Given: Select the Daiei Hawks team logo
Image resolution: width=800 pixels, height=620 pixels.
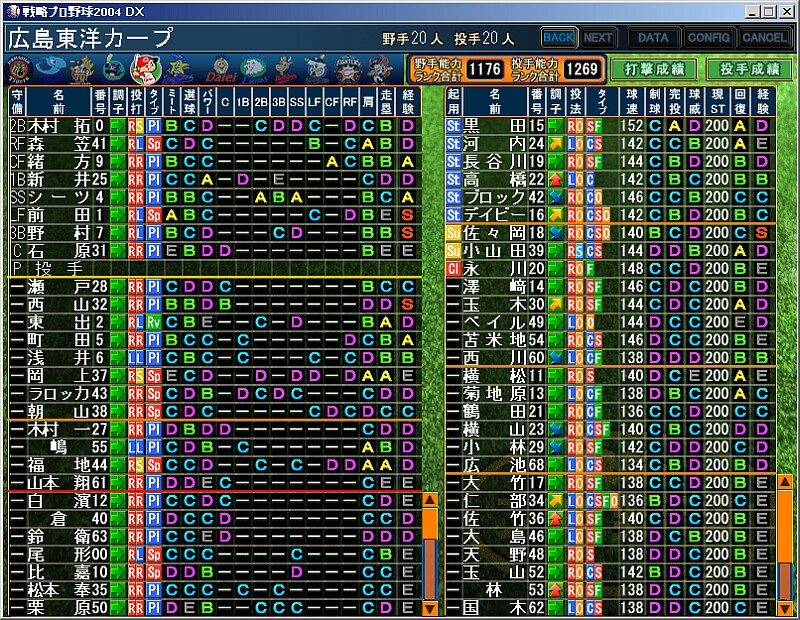Looking at the screenshot, I should [221, 69].
